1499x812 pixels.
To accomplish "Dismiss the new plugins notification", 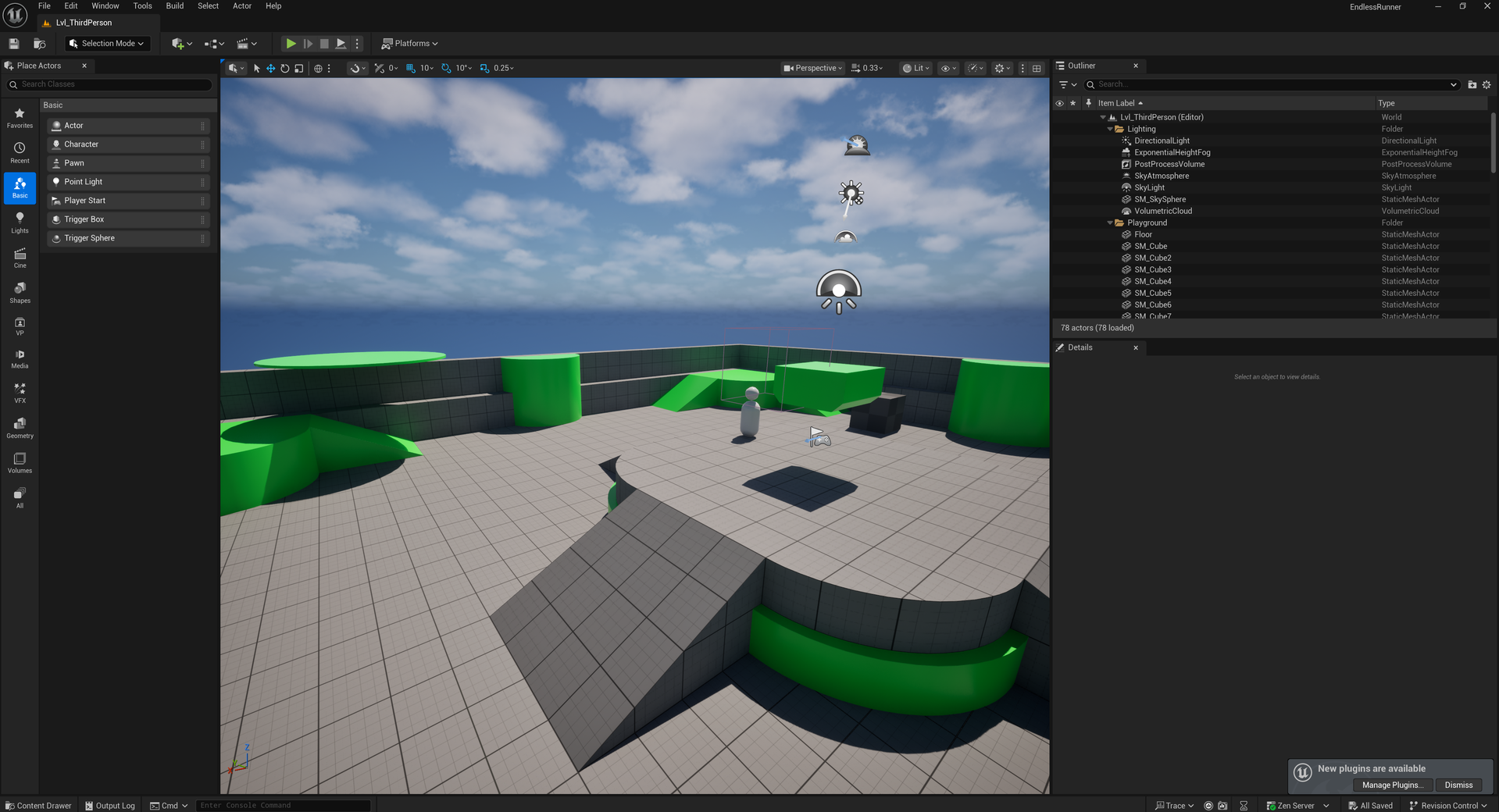I will (1458, 785).
